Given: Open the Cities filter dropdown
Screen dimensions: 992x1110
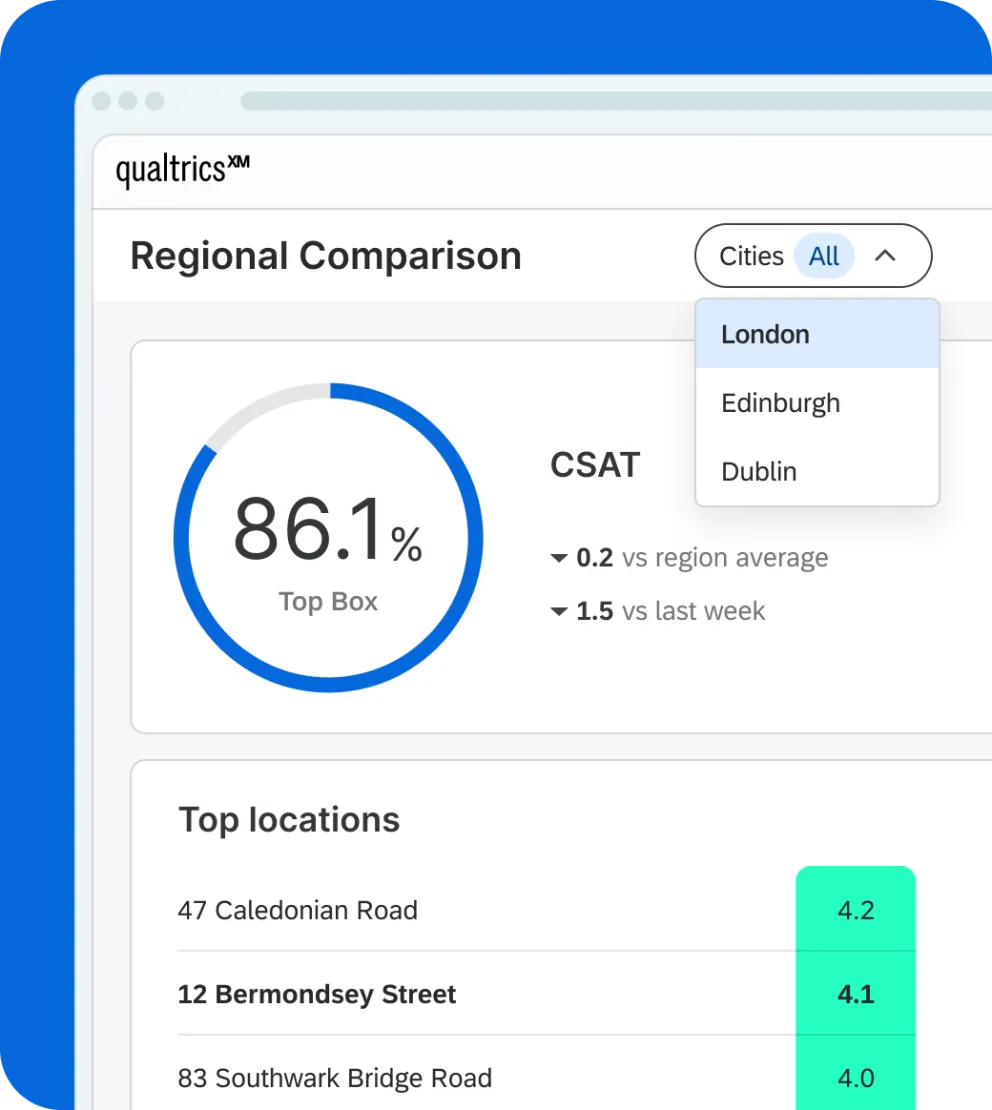Looking at the screenshot, I should [813, 256].
